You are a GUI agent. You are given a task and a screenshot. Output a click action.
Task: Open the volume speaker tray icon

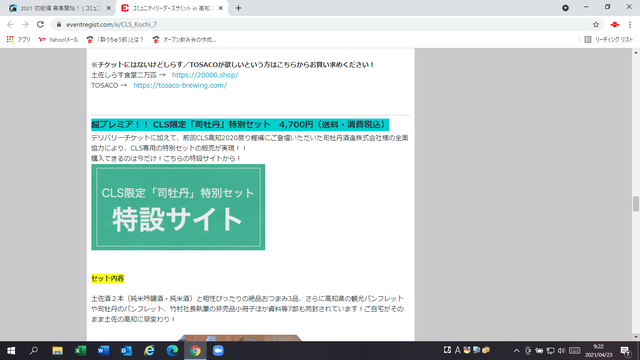[562, 351]
